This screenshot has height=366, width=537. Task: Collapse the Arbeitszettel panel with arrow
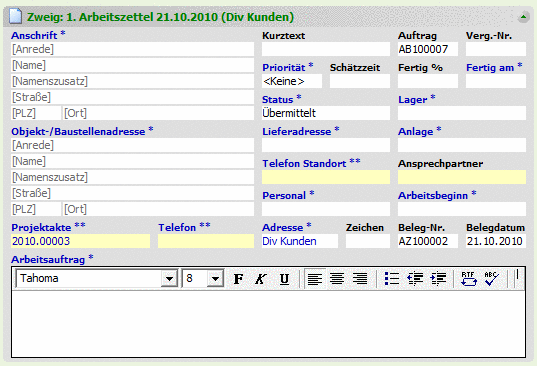point(523,16)
